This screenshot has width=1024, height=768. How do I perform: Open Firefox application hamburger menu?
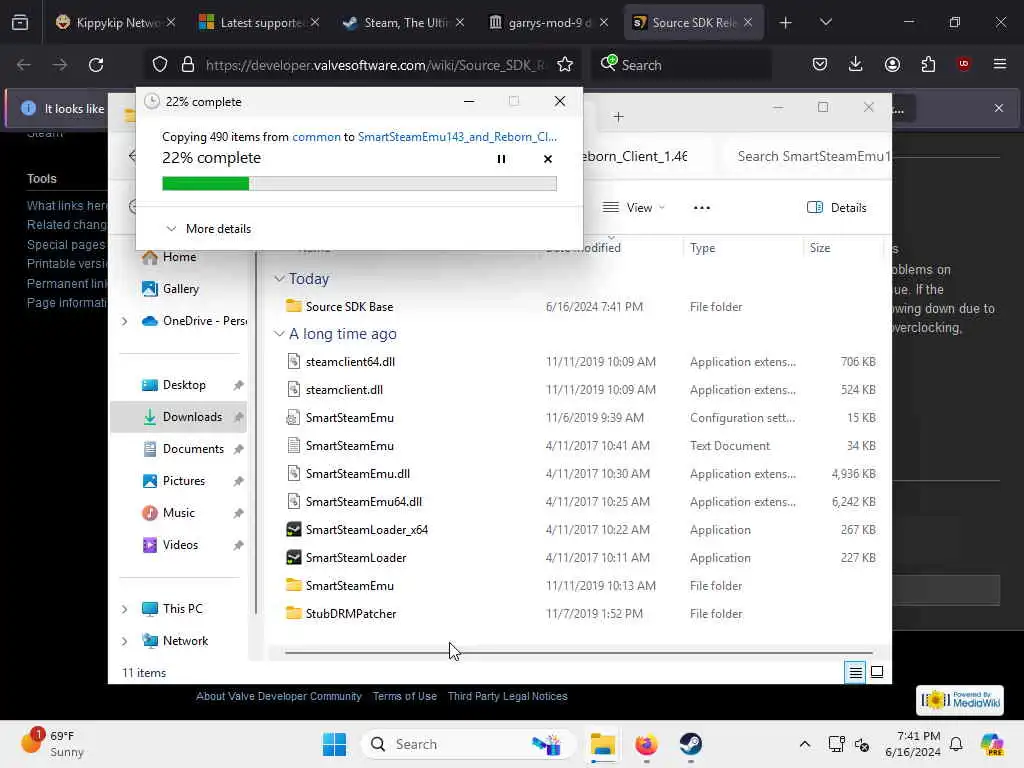pos(999,64)
